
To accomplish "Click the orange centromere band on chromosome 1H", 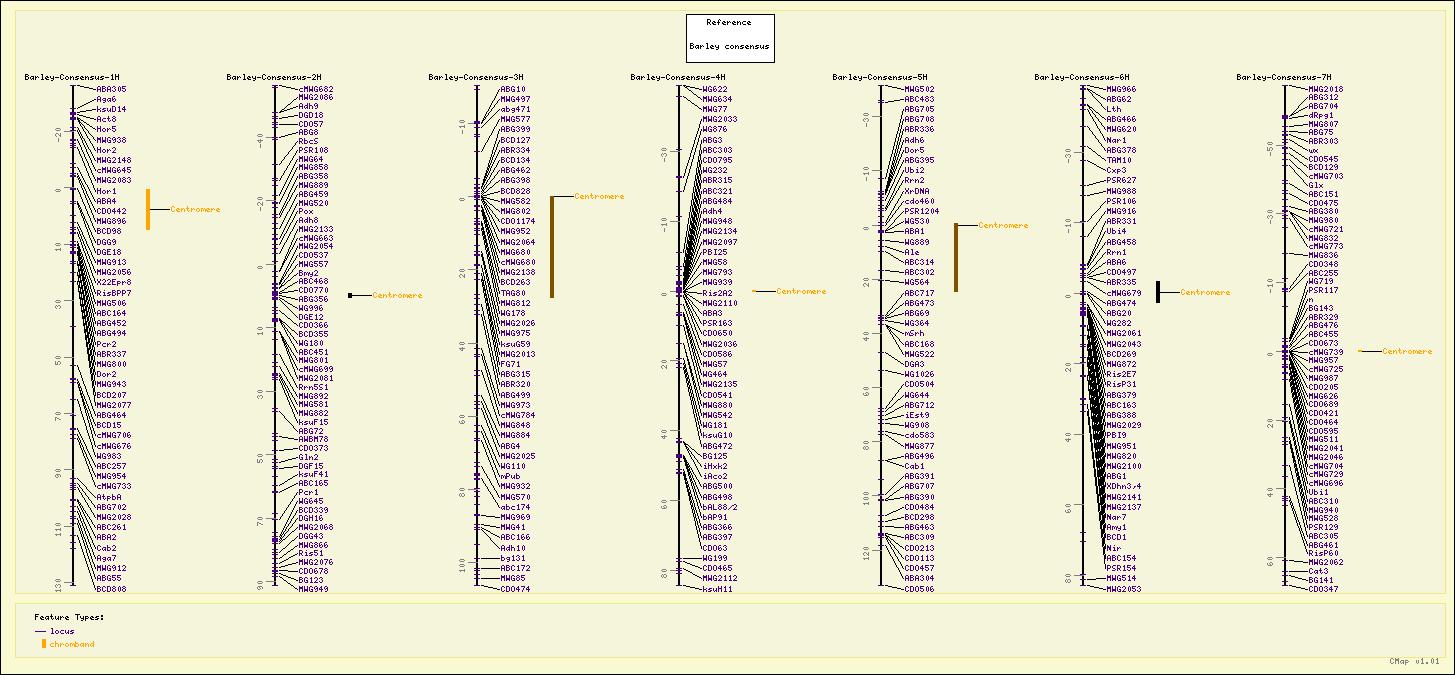I will pos(148,210).
